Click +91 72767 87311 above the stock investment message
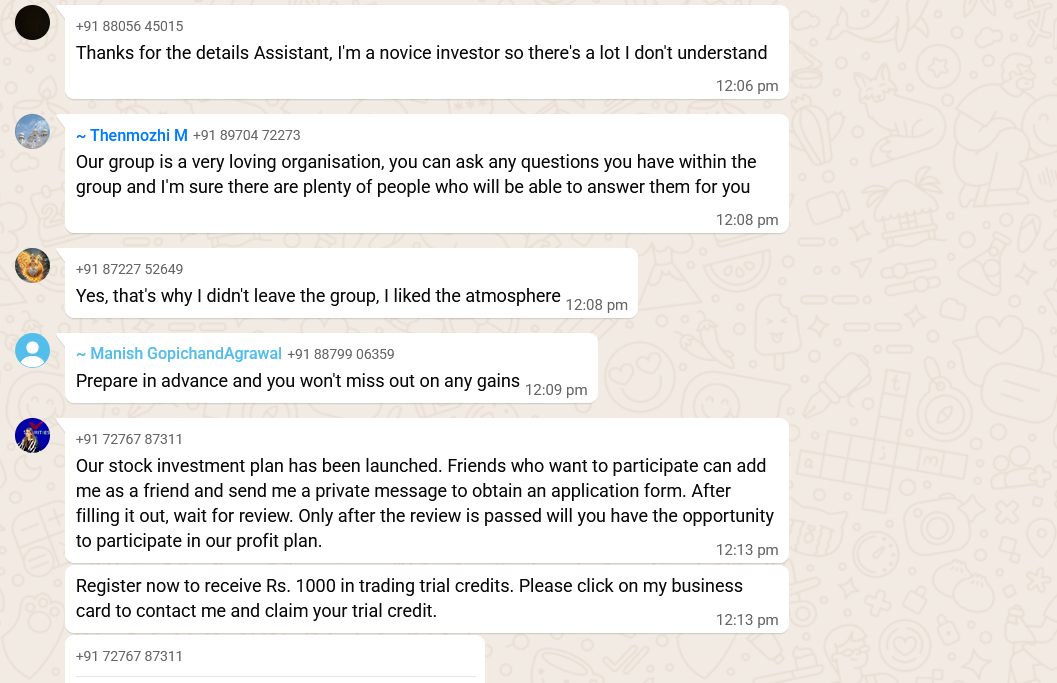Image resolution: width=1057 pixels, height=683 pixels. pyautogui.click(x=129, y=439)
